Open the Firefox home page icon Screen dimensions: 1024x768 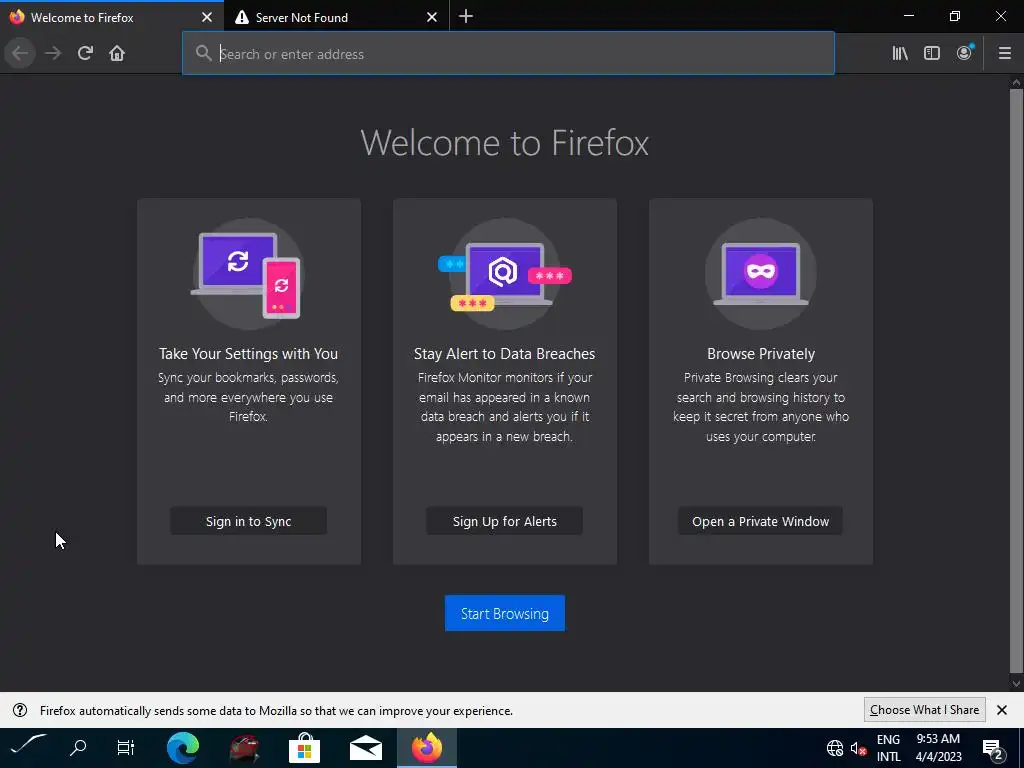click(117, 54)
